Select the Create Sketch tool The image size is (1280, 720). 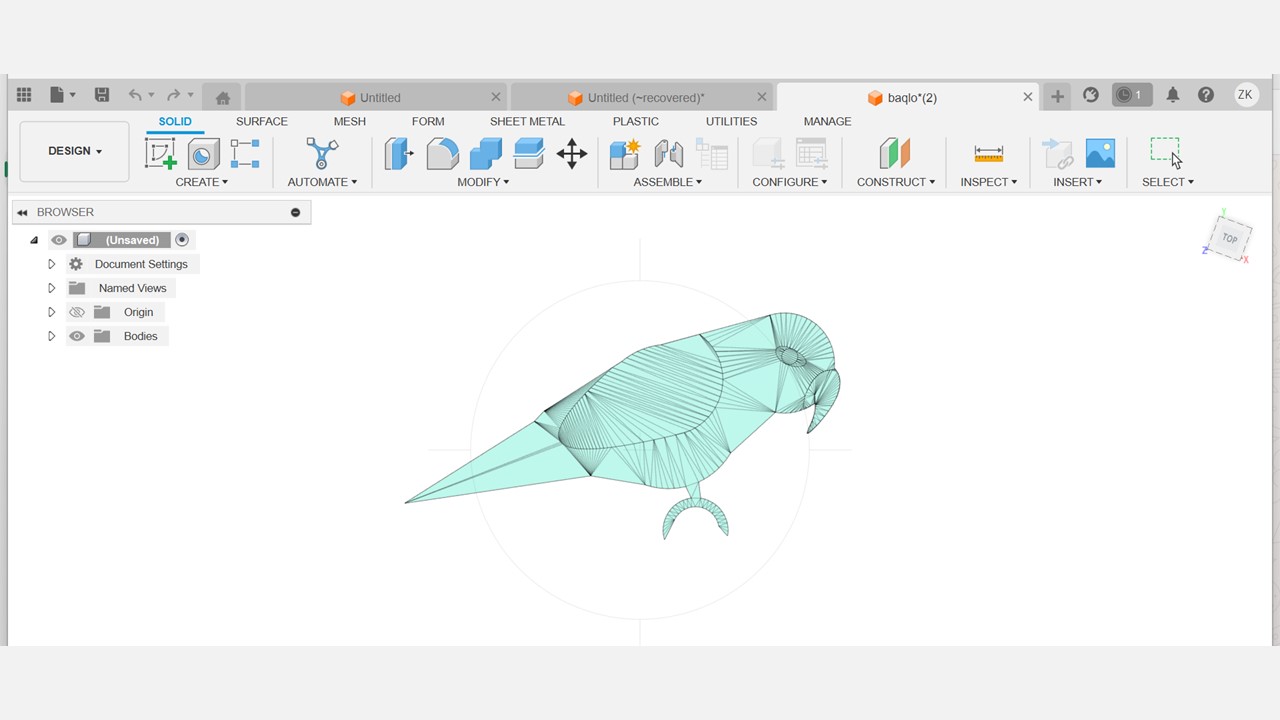click(160, 153)
